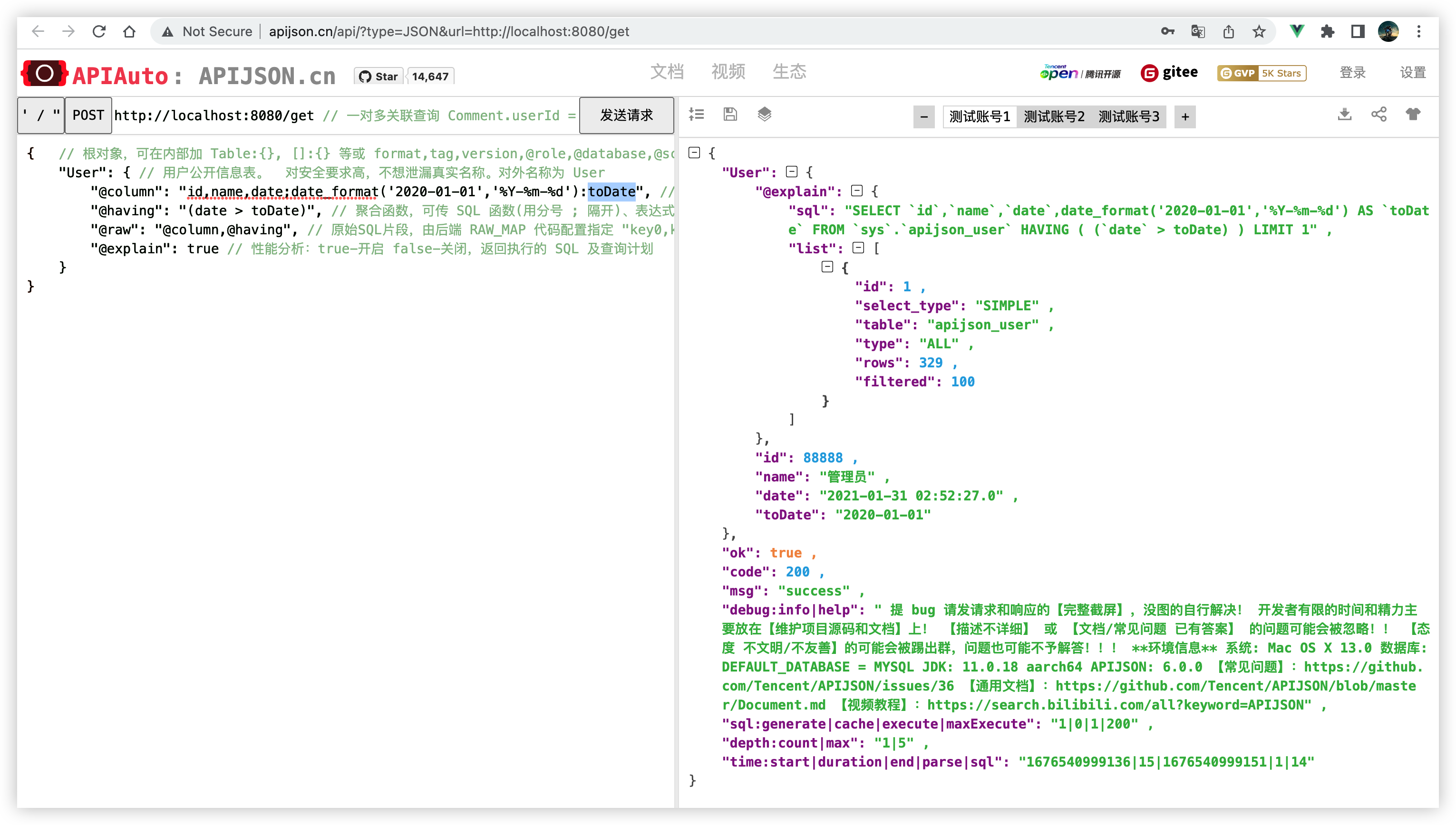Click the APIAuto logo icon

click(x=44, y=74)
